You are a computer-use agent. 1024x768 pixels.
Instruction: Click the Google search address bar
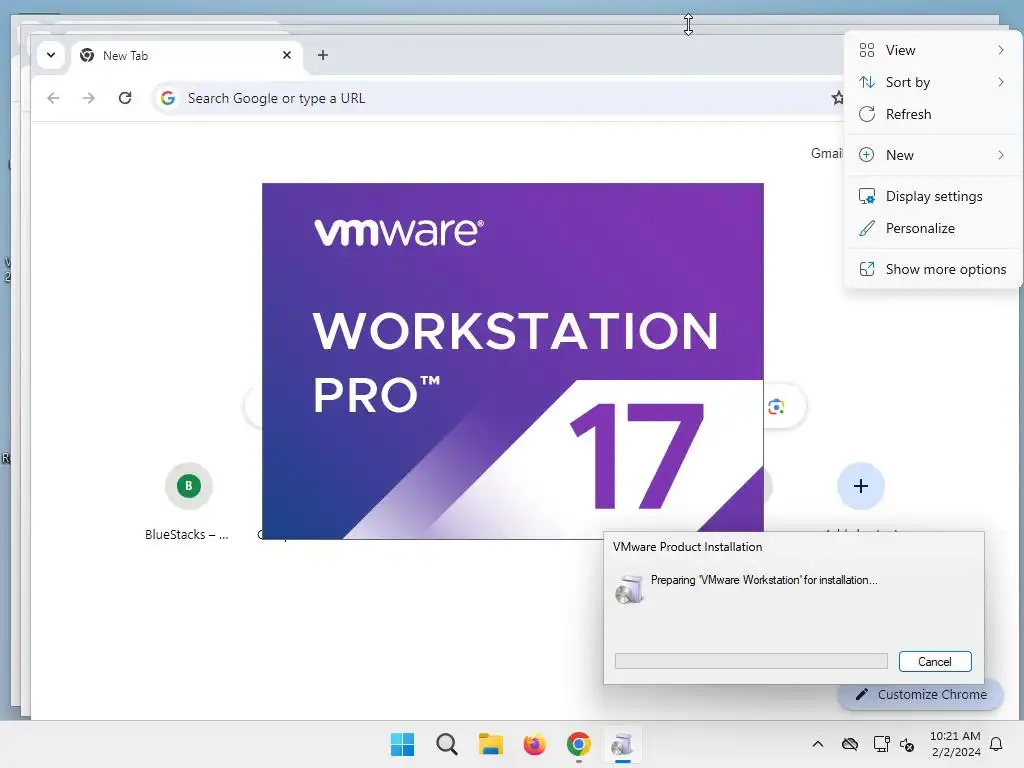[x=496, y=98]
